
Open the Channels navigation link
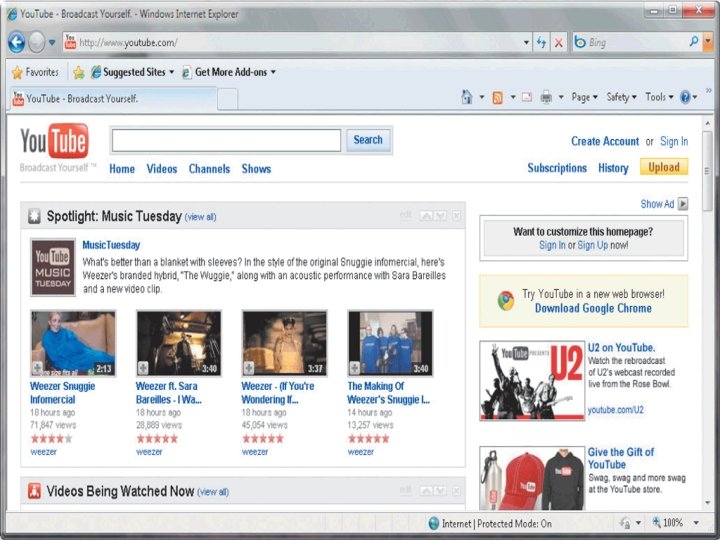click(209, 169)
